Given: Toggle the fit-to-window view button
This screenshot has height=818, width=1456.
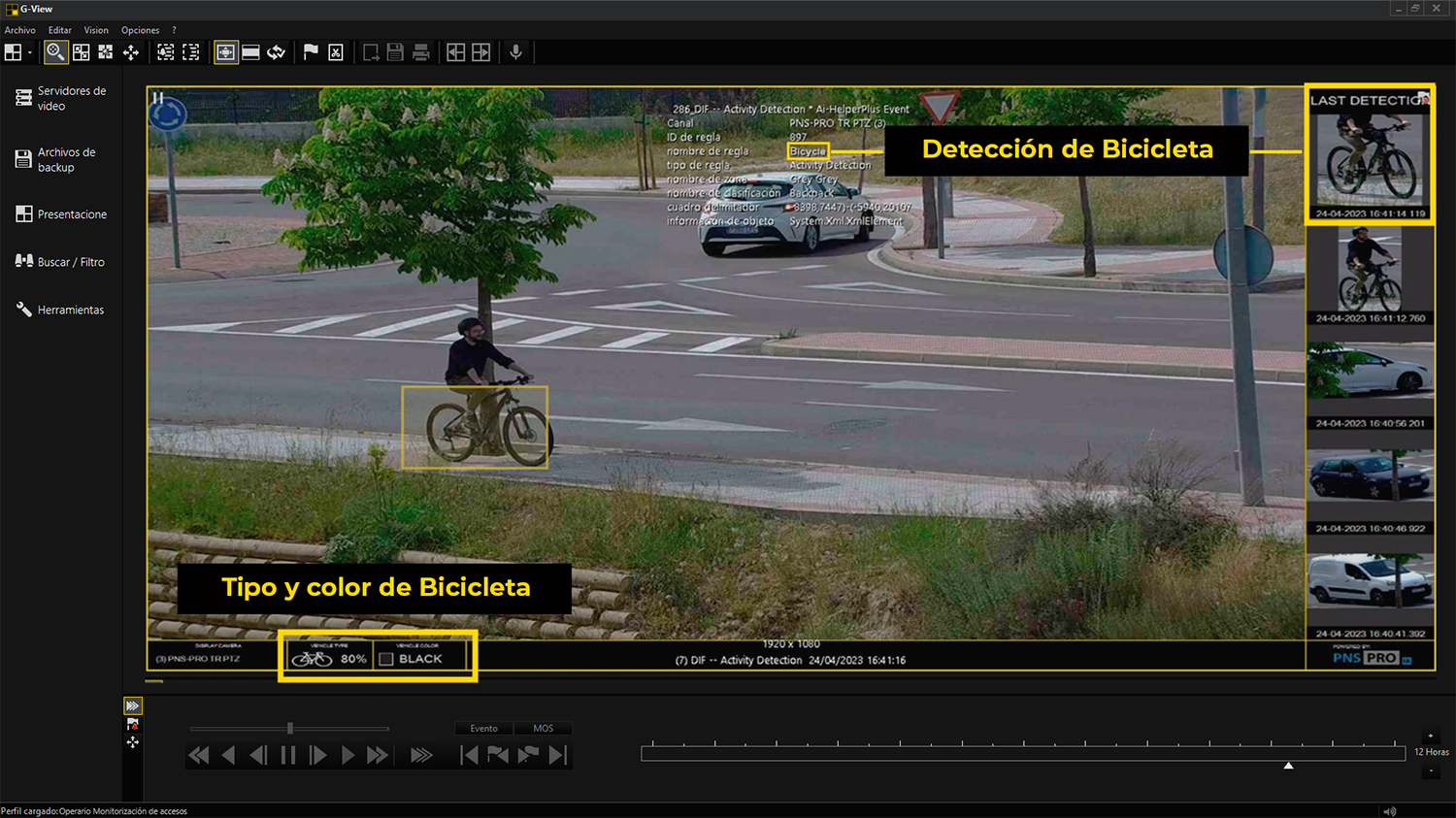Looking at the screenshot, I should 225,52.
